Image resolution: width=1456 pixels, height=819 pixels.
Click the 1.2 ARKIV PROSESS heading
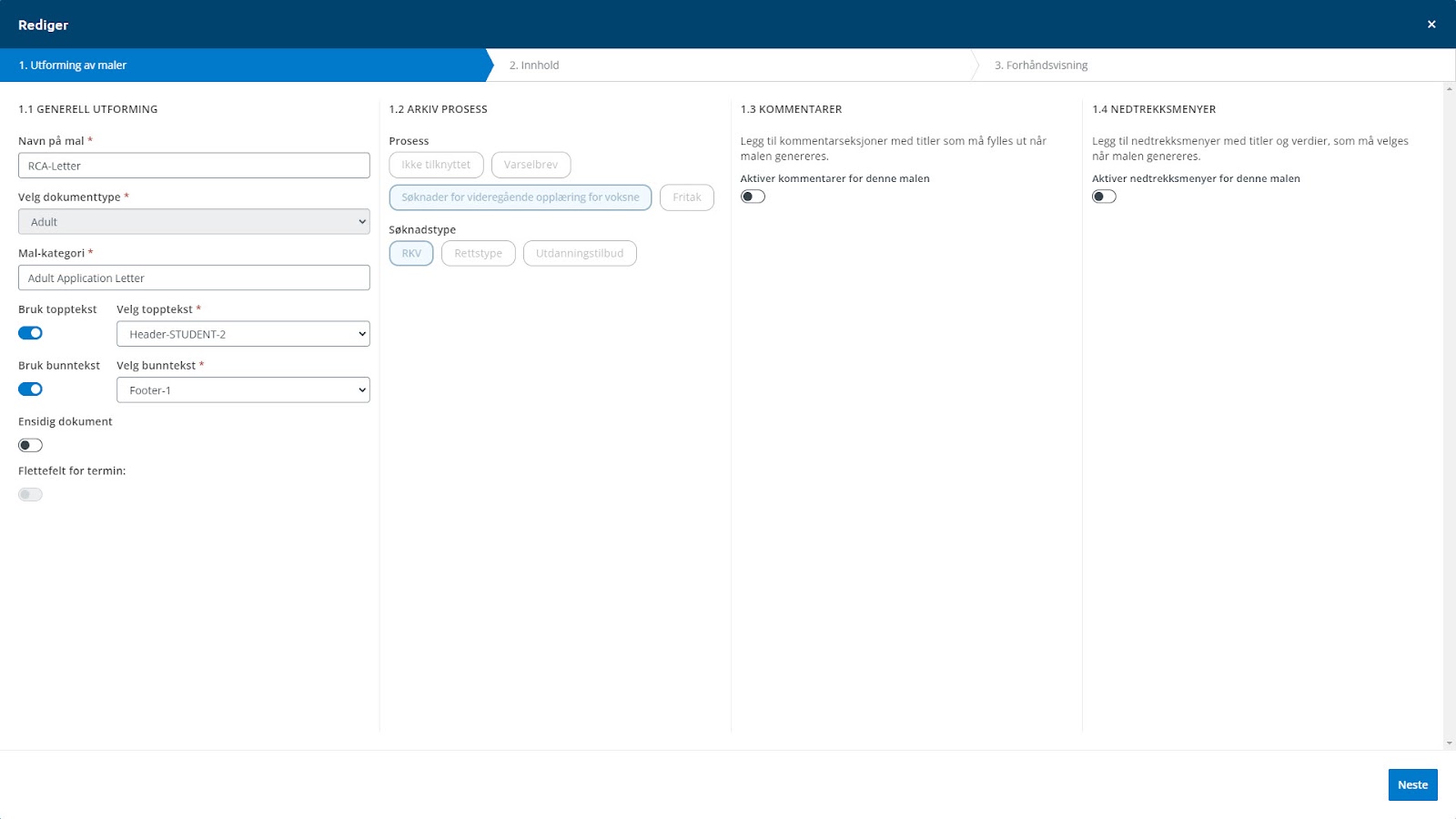coord(438,109)
